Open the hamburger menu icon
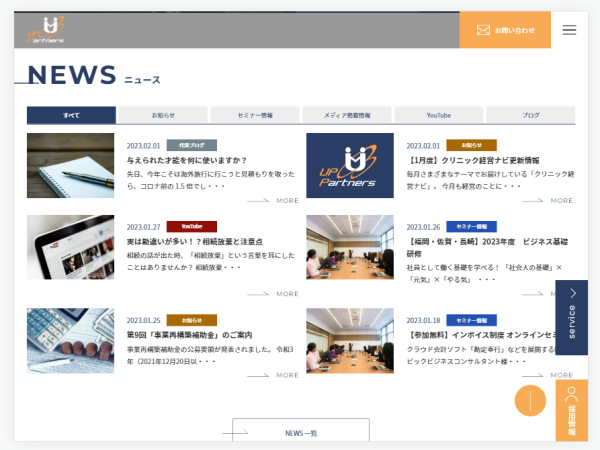The height and width of the screenshot is (450, 600). (x=569, y=30)
